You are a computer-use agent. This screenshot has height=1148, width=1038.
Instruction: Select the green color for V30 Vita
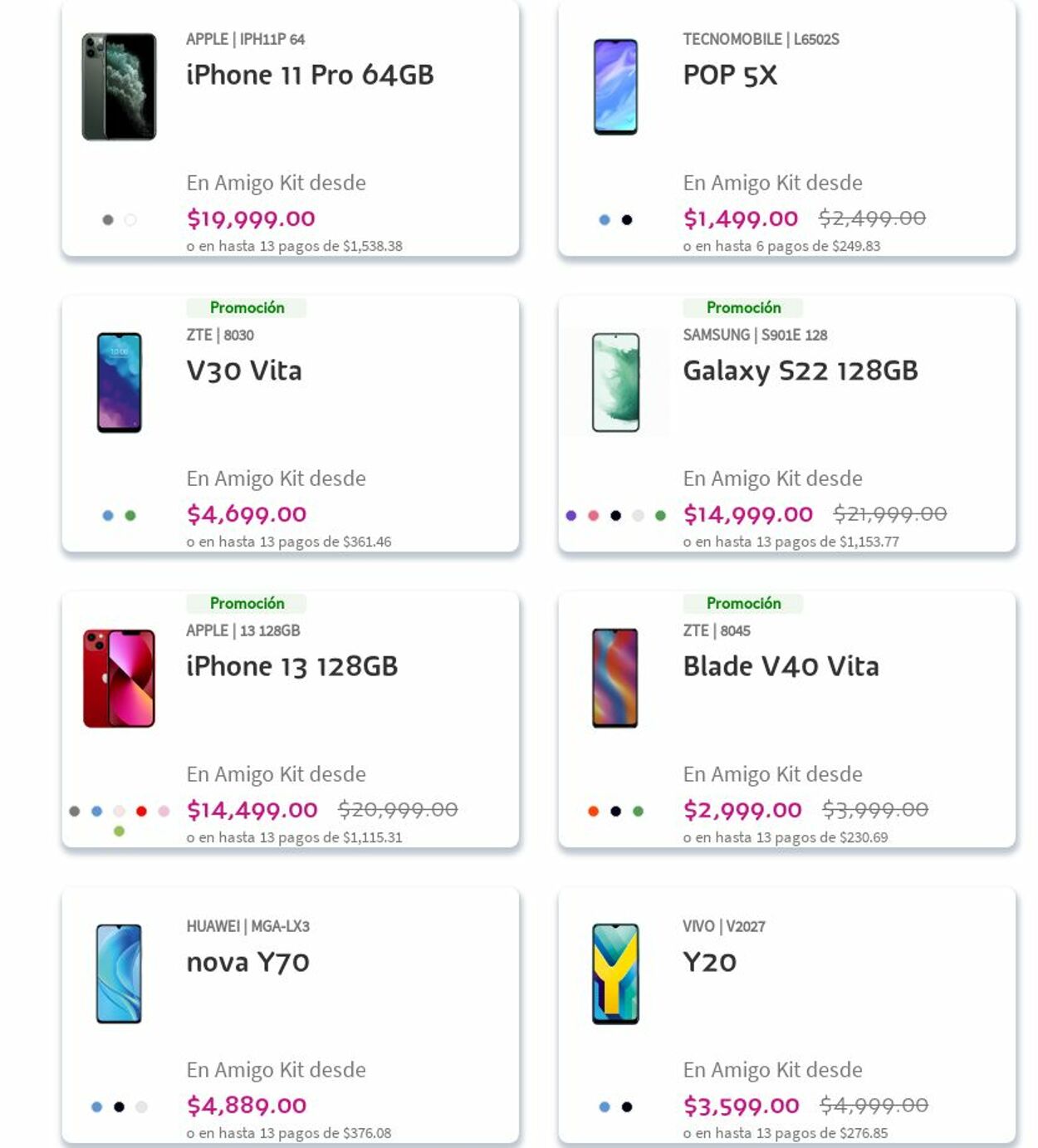pos(130,516)
